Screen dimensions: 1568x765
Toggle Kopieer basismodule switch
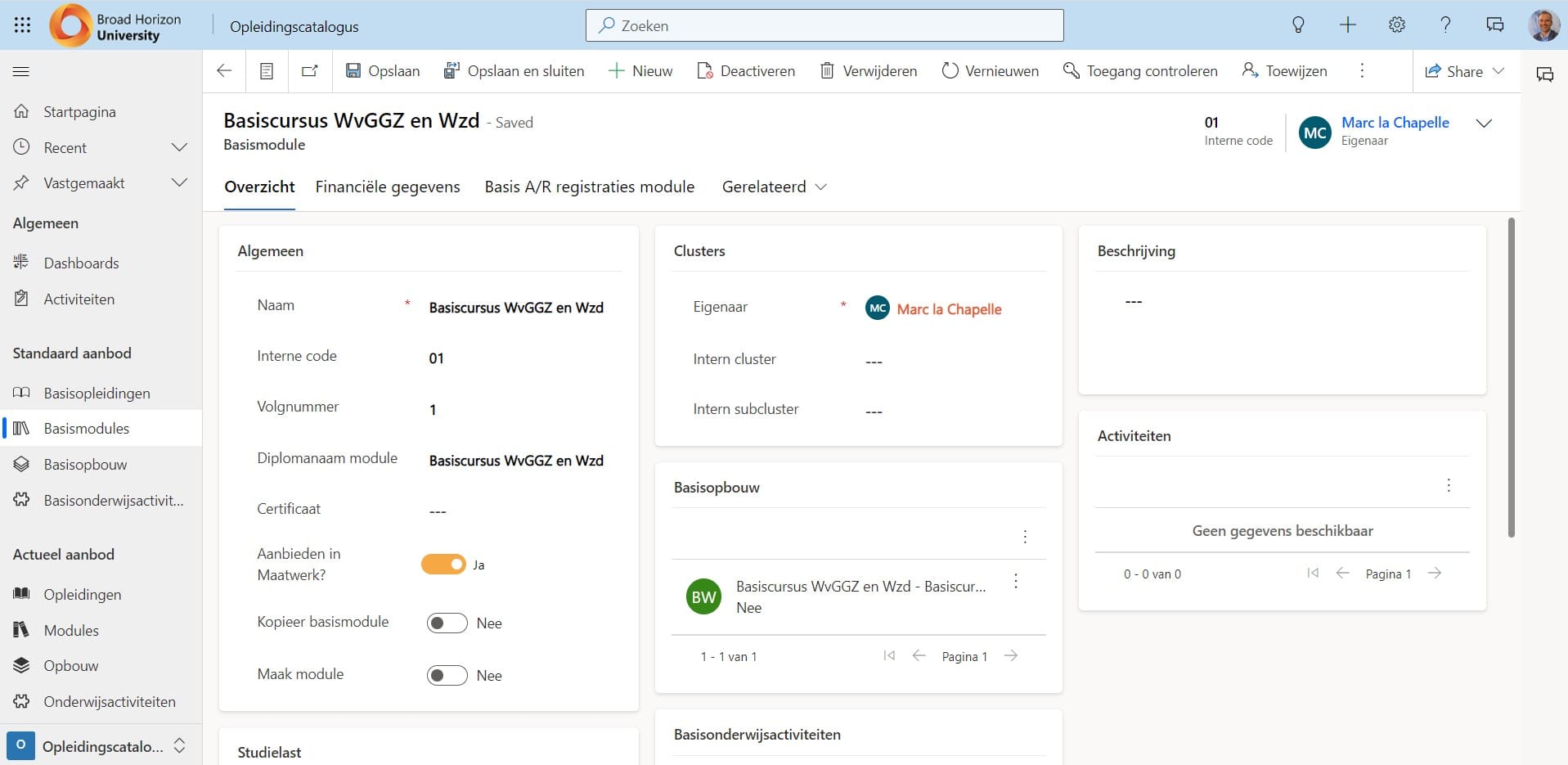(447, 623)
